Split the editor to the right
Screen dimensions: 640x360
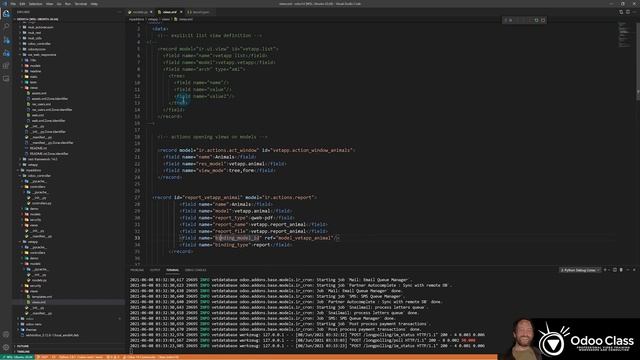[x=628, y=12]
